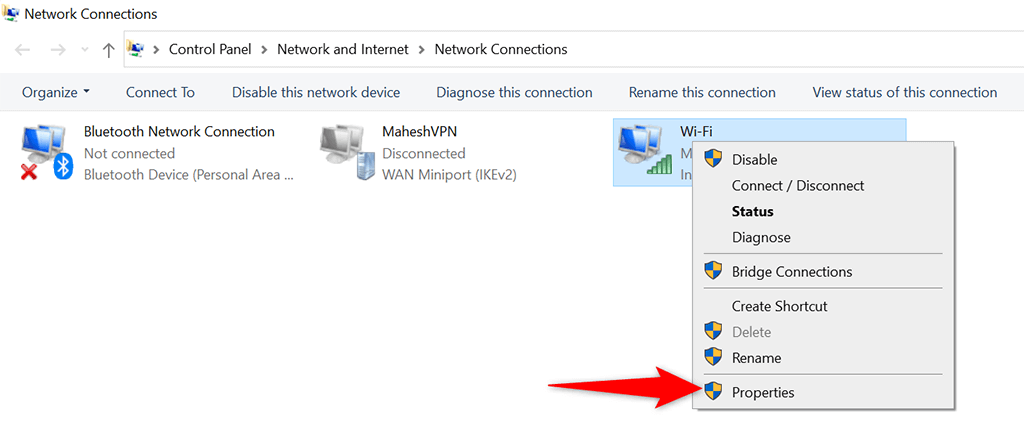Click the shield icon beside Bridge Connections
Viewport: 1024px width, 442px height.
tap(713, 272)
